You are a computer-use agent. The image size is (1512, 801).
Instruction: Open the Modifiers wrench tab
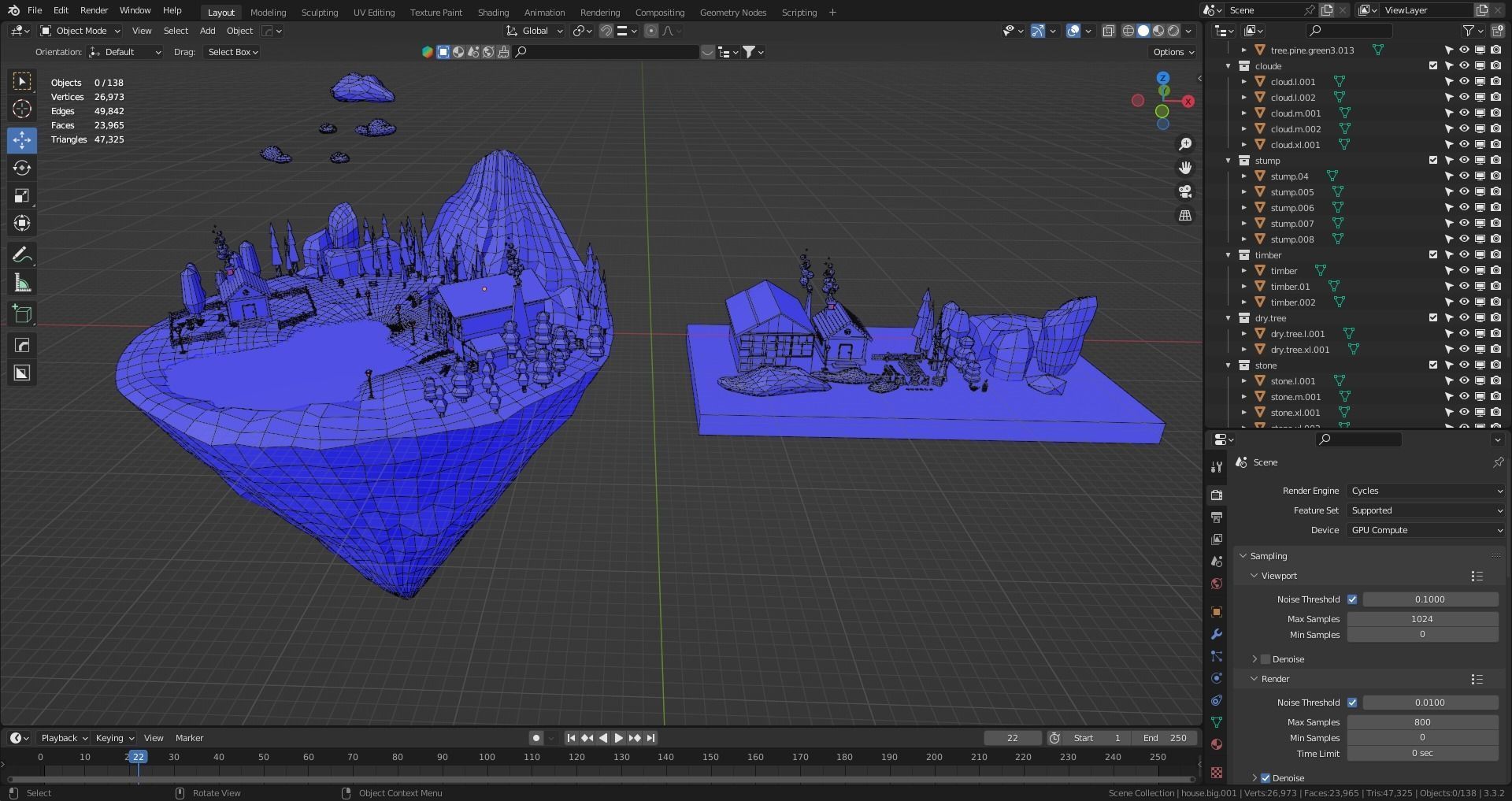click(1217, 634)
